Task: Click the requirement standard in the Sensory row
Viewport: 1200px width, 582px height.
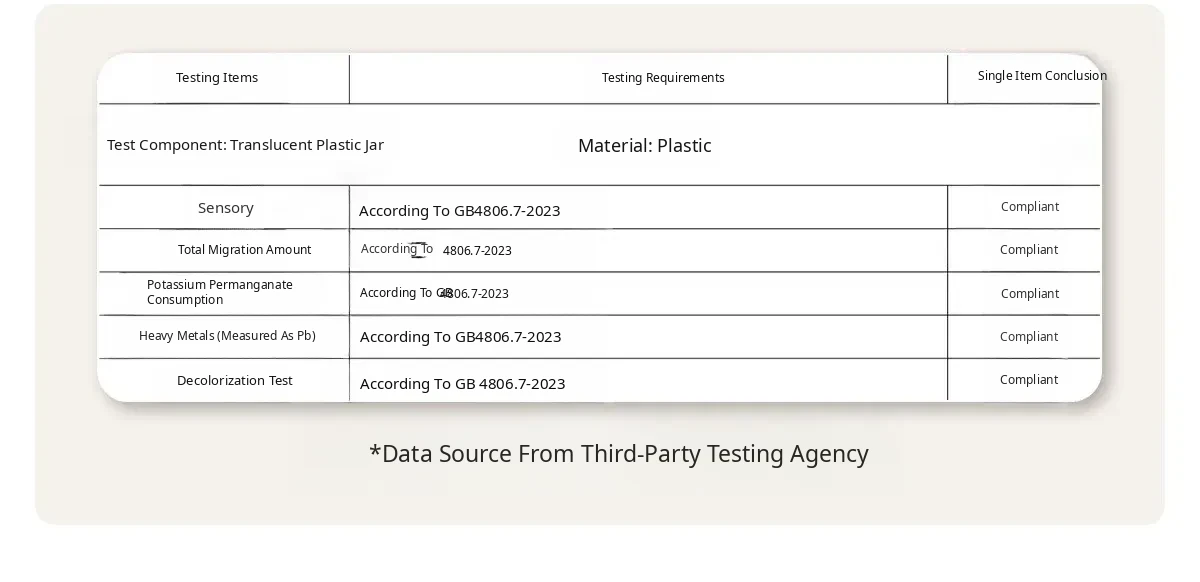Action: (459, 211)
